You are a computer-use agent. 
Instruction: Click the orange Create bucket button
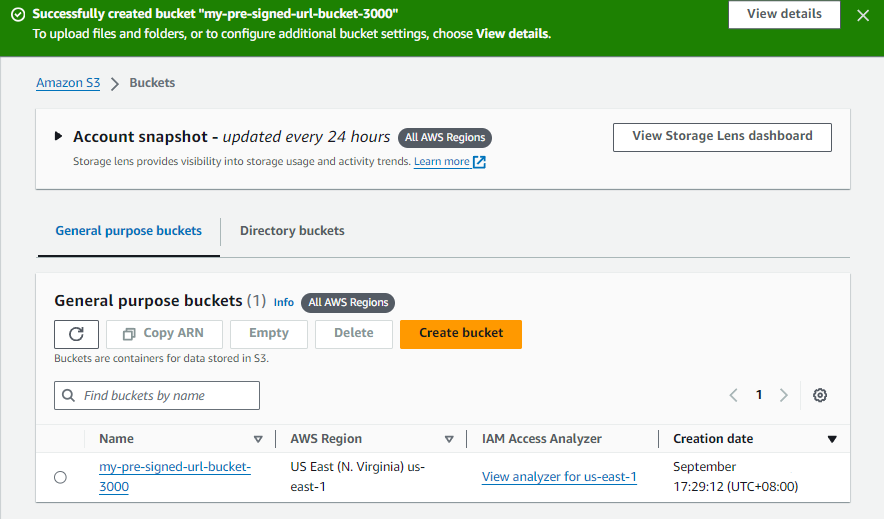pyautogui.click(x=461, y=334)
